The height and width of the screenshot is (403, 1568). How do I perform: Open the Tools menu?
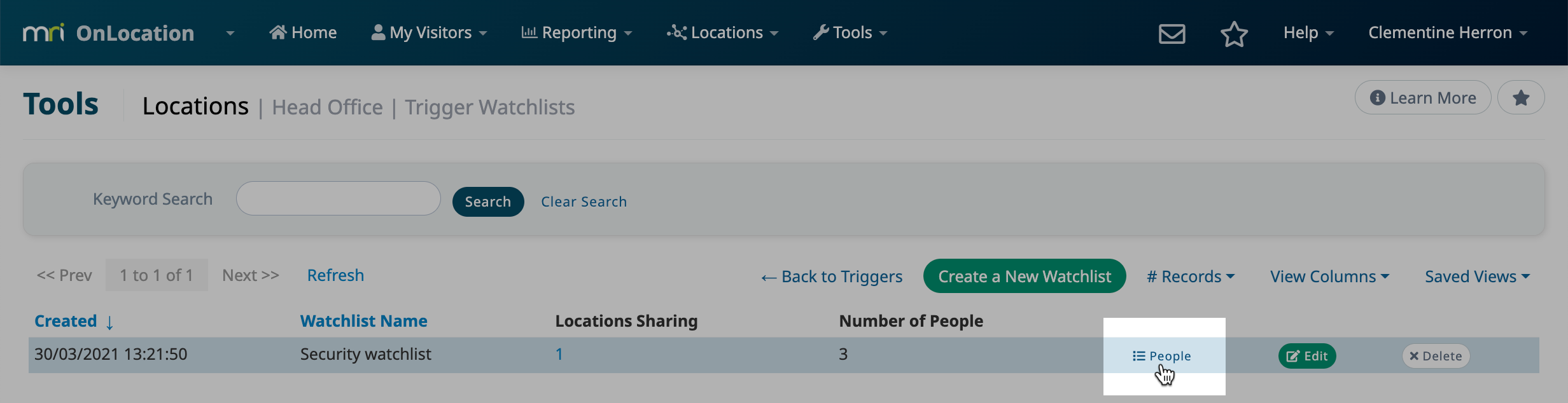coord(850,32)
